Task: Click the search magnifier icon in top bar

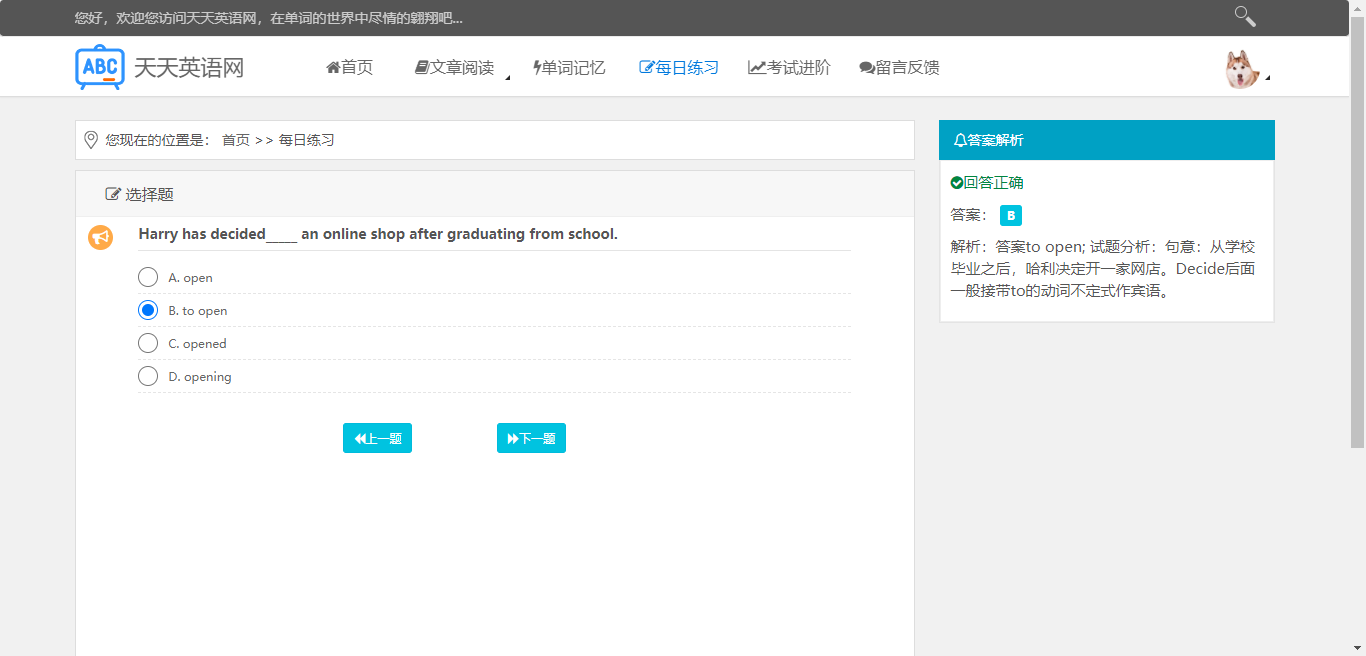Action: click(1245, 16)
